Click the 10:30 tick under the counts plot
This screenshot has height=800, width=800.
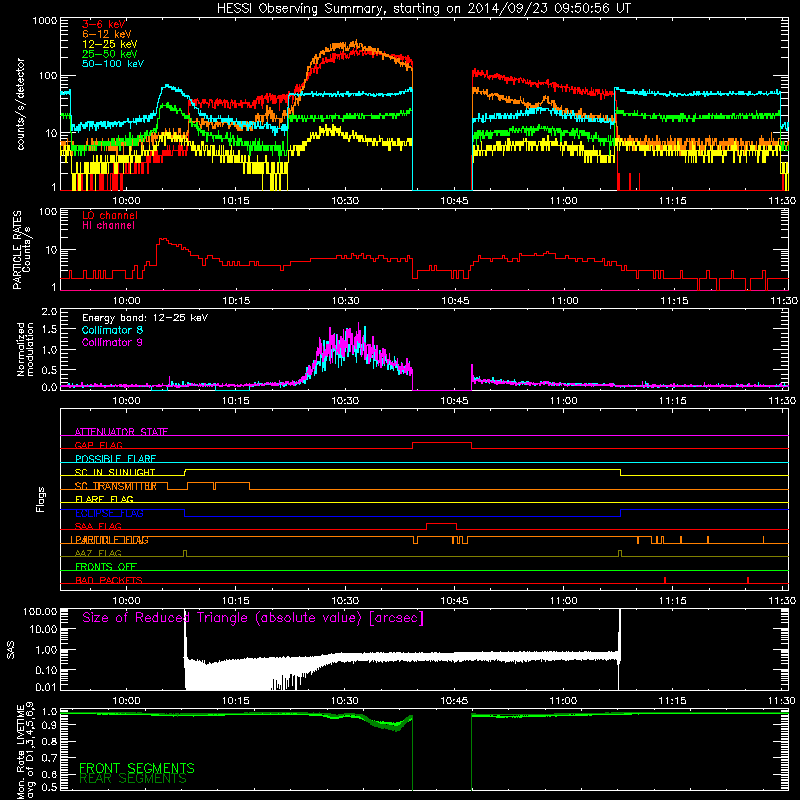click(345, 201)
